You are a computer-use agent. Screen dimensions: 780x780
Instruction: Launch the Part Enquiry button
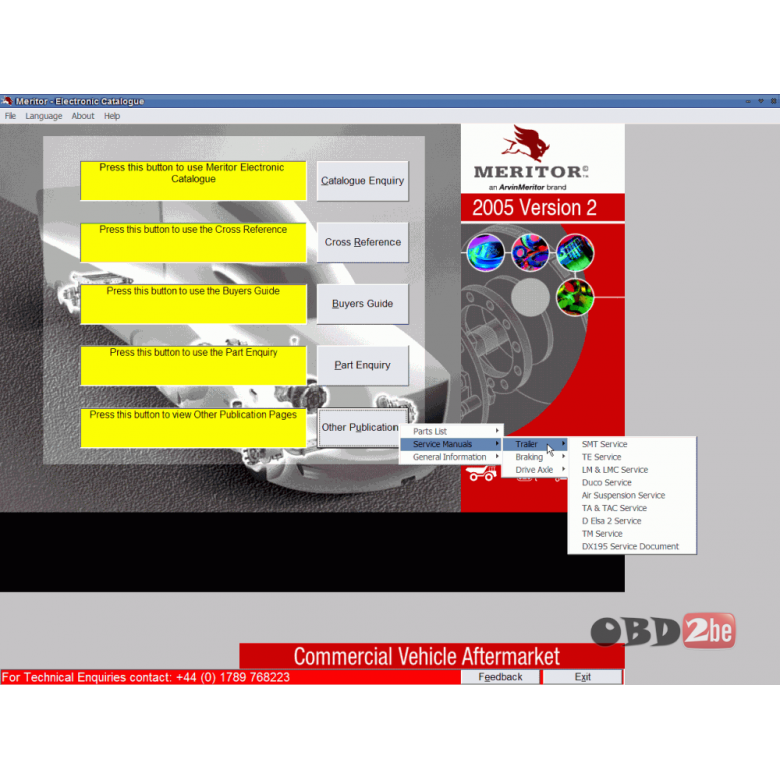(363, 365)
